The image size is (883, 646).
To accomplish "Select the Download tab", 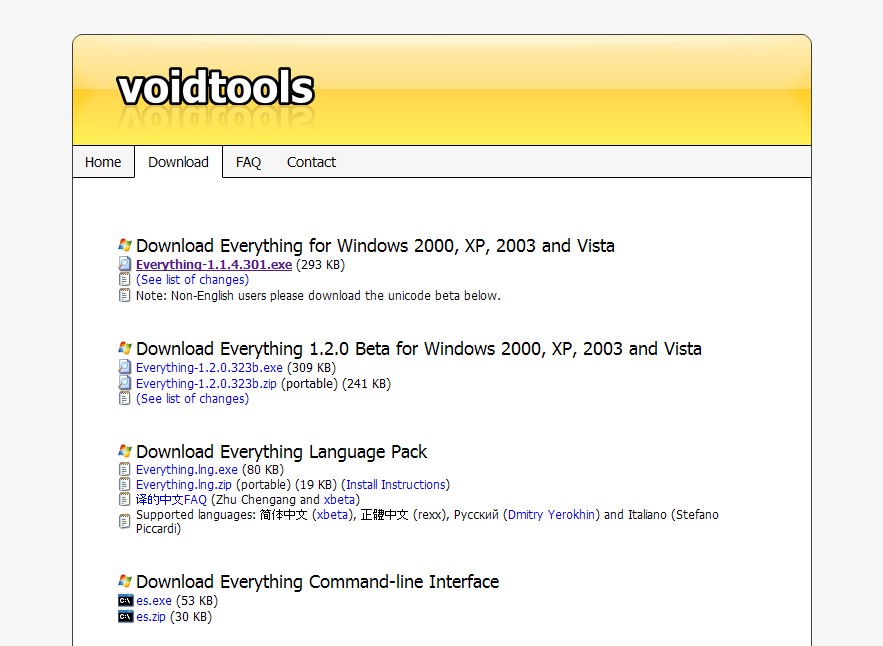I will click(179, 162).
